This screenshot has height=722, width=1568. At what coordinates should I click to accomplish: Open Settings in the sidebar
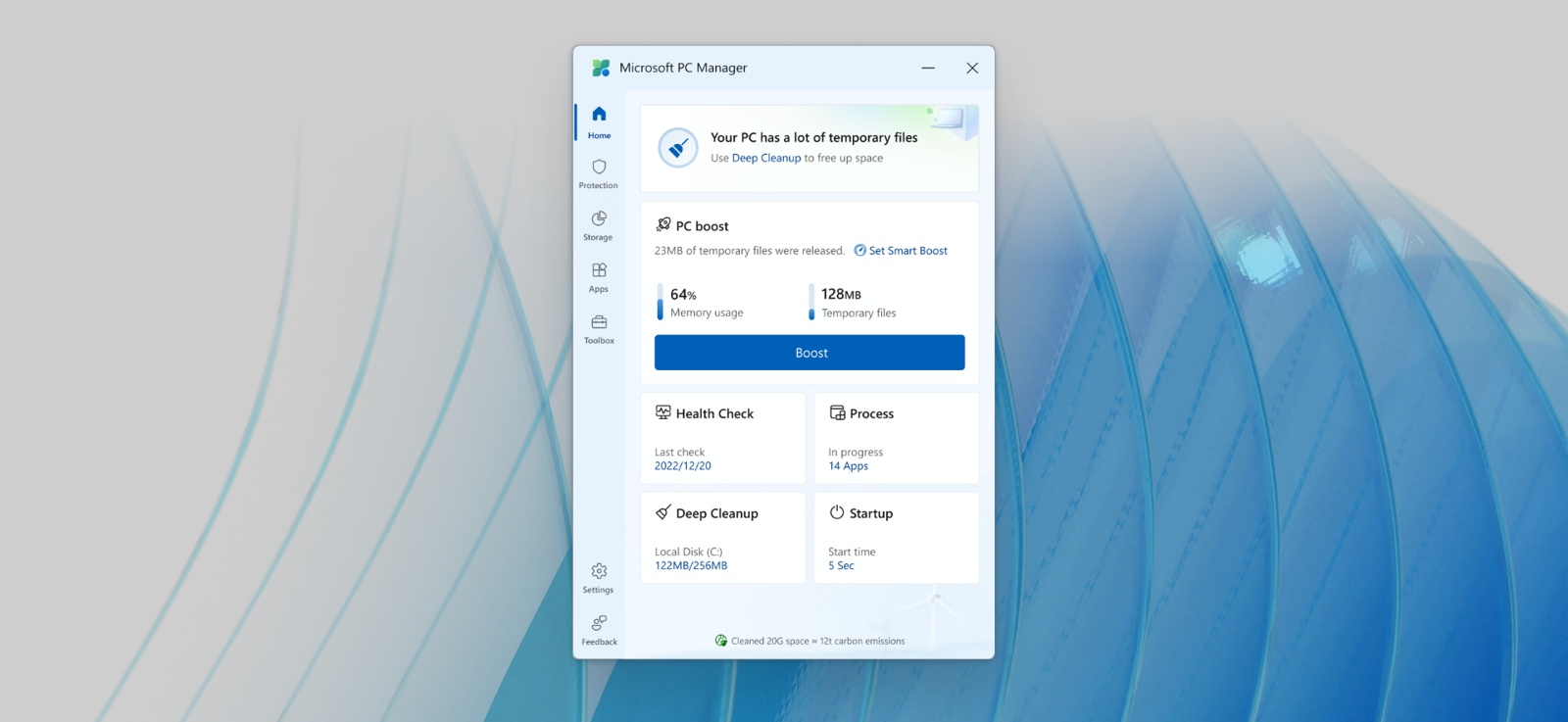599,578
